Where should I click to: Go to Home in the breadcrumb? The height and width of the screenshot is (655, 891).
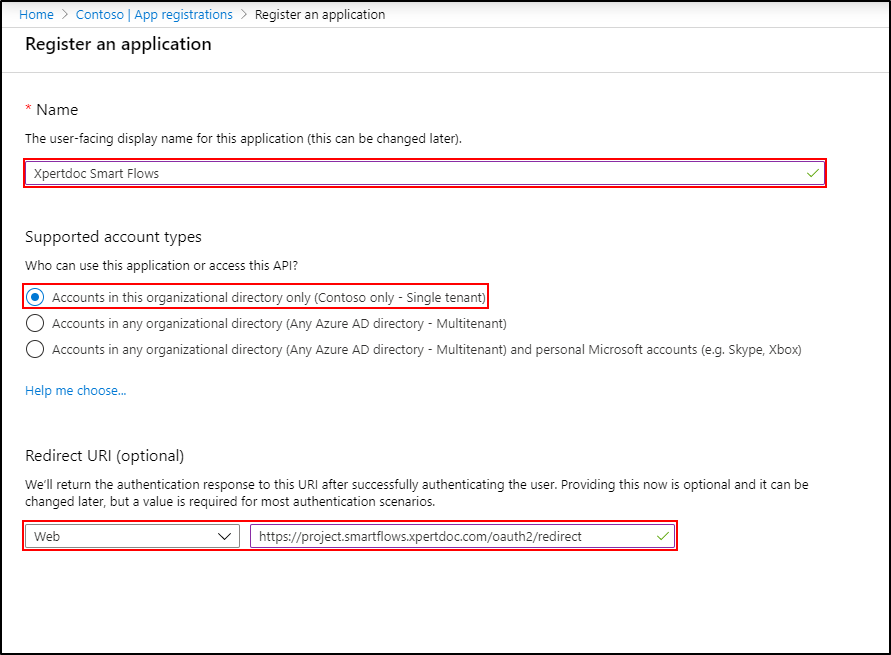pos(36,15)
